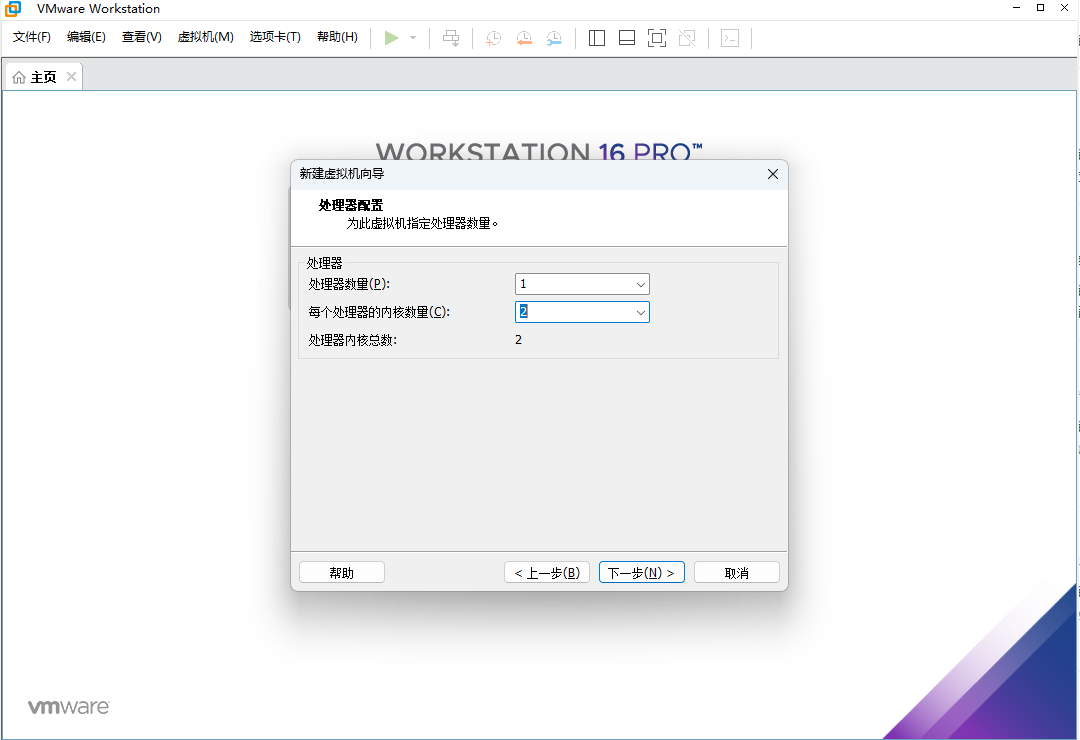
Task: Toggle the thumbnail bar view icon
Action: [x=627, y=38]
